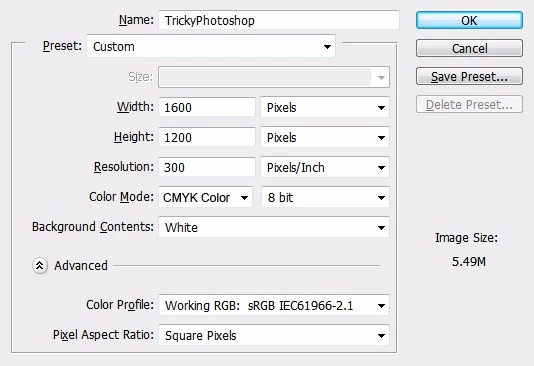Click the Width field showing 1600
Viewport: 534px width, 366px height.
207,108
